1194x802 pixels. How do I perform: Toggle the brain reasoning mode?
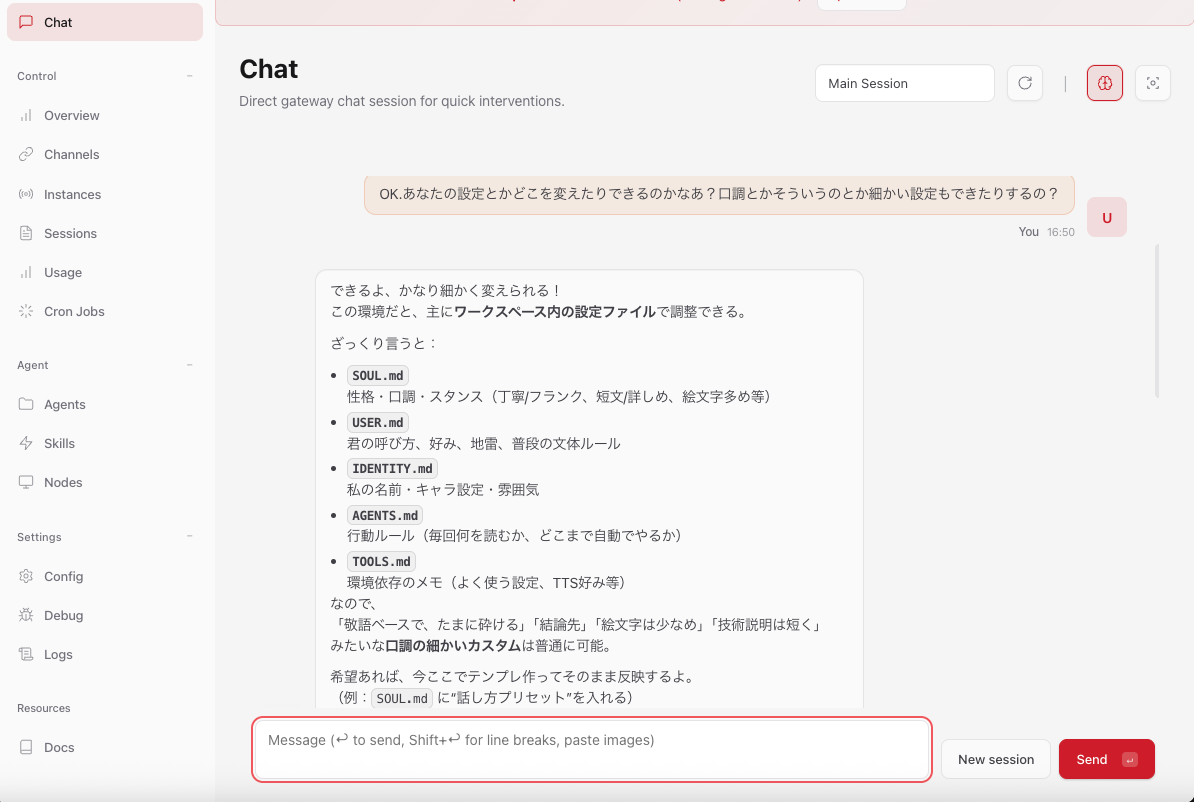(x=1104, y=83)
